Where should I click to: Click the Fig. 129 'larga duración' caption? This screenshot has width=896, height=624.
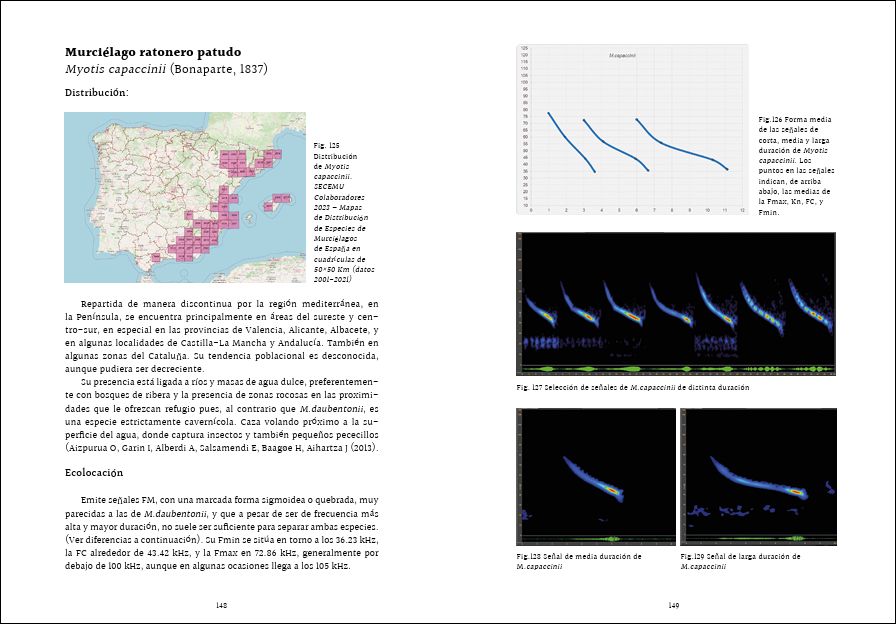741,561
